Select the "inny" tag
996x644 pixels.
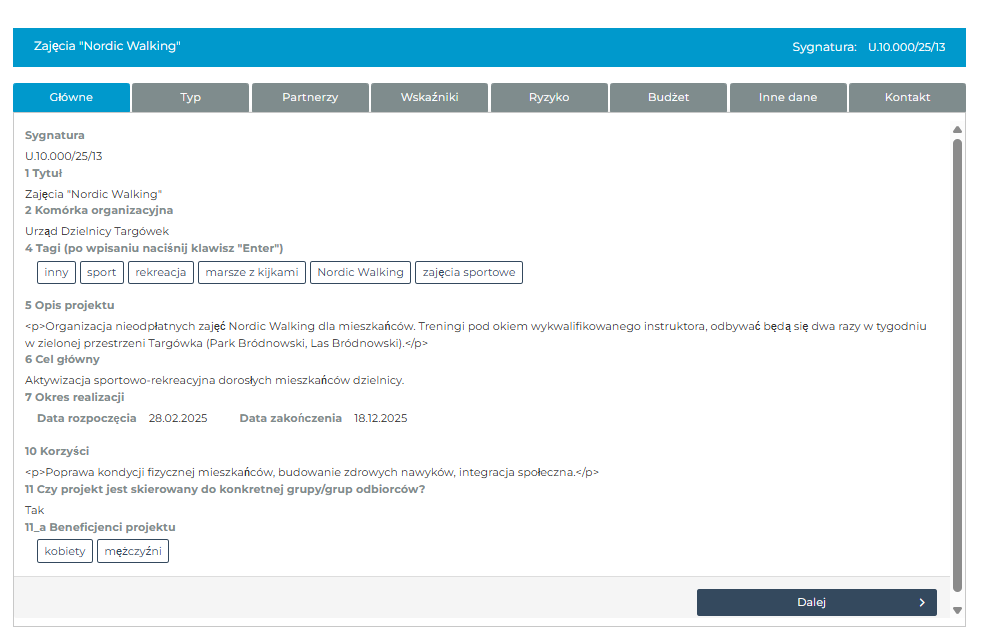click(56, 272)
